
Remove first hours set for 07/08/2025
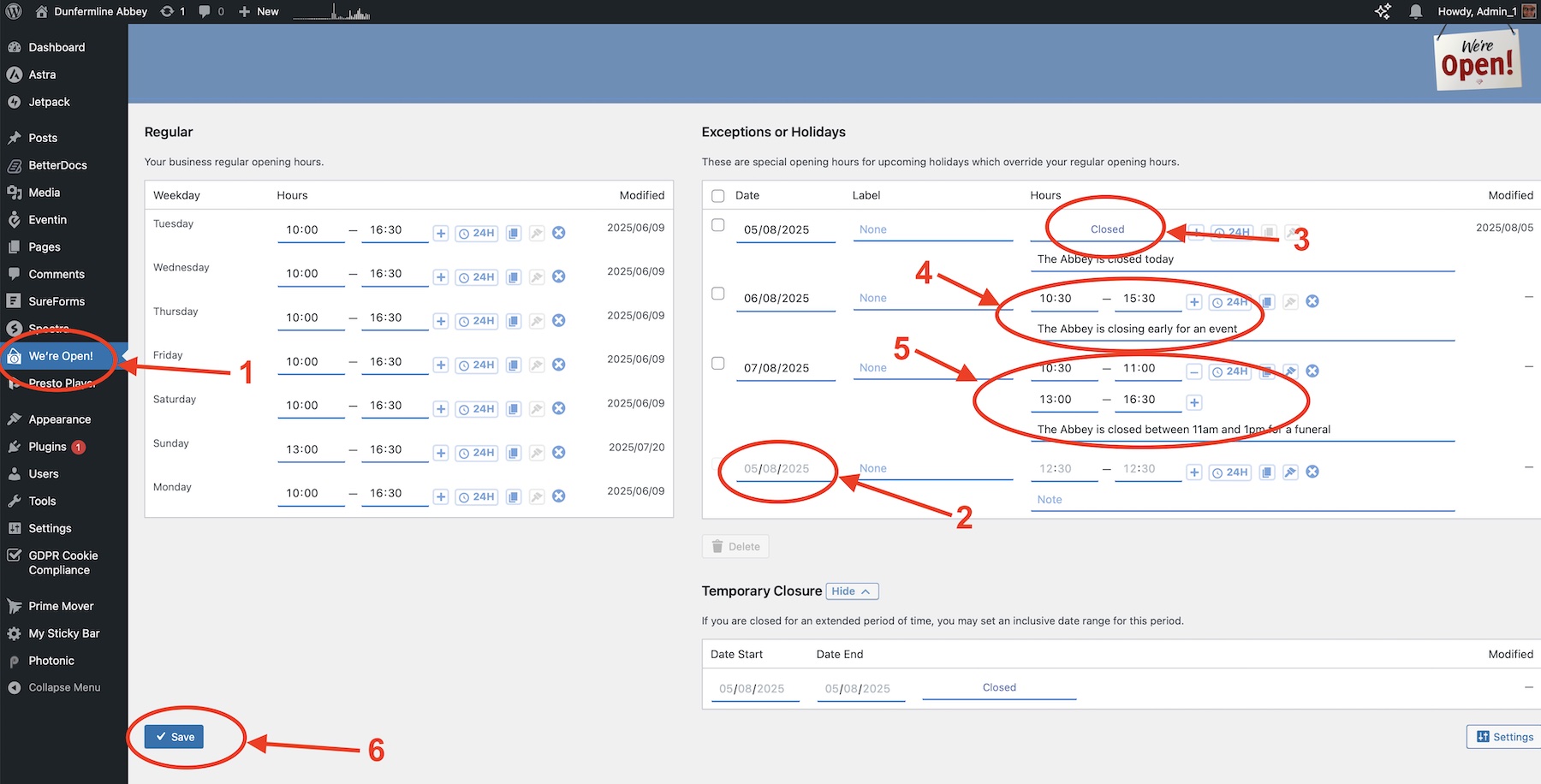coord(1194,371)
